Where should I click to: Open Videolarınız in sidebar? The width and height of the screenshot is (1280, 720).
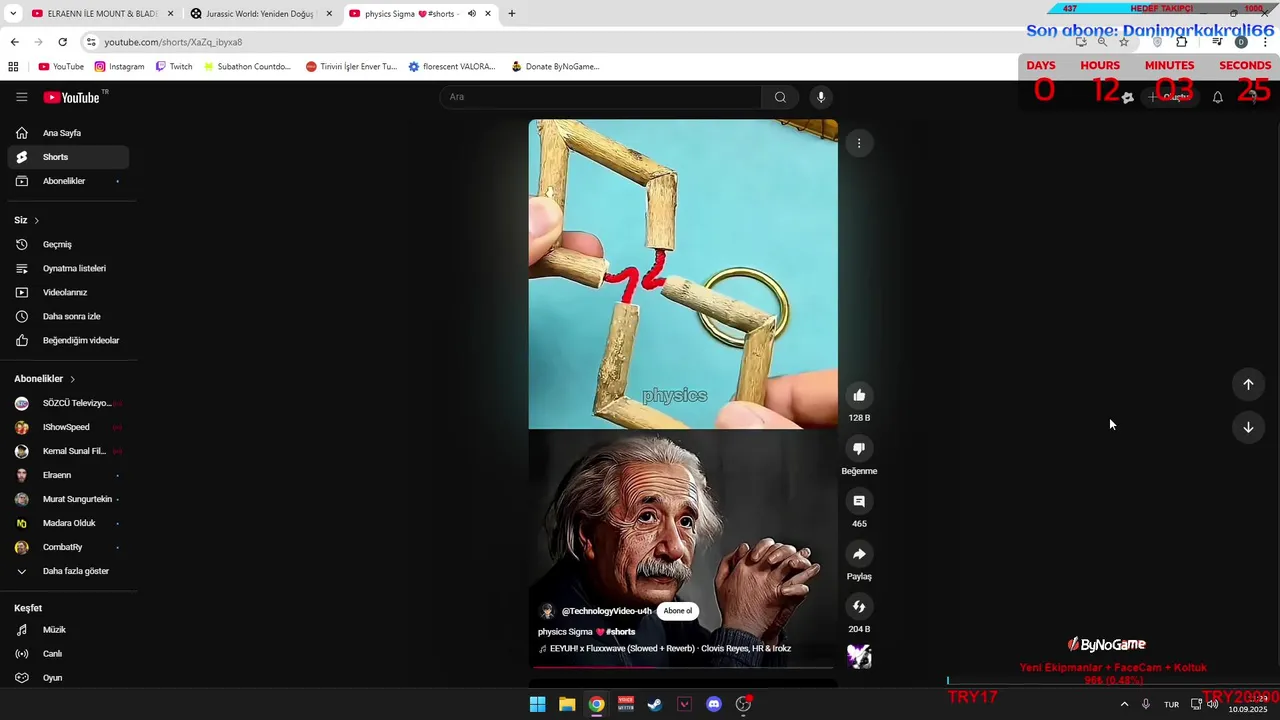tap(68, 292)
